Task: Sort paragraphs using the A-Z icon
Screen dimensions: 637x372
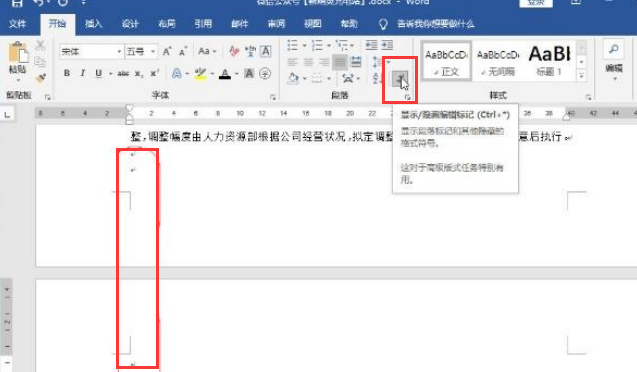Action: tap(376, 78)
